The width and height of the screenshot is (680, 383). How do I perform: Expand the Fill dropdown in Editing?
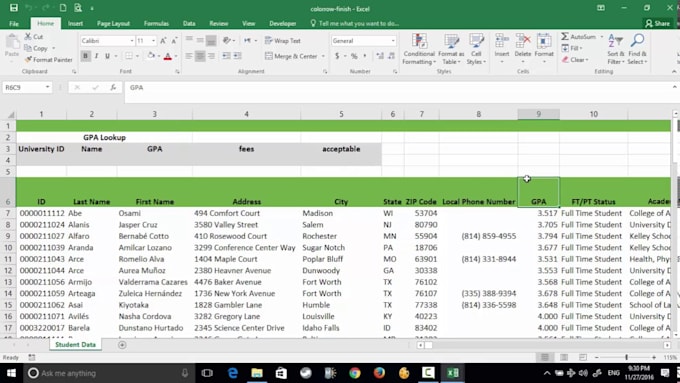point(581,48)
